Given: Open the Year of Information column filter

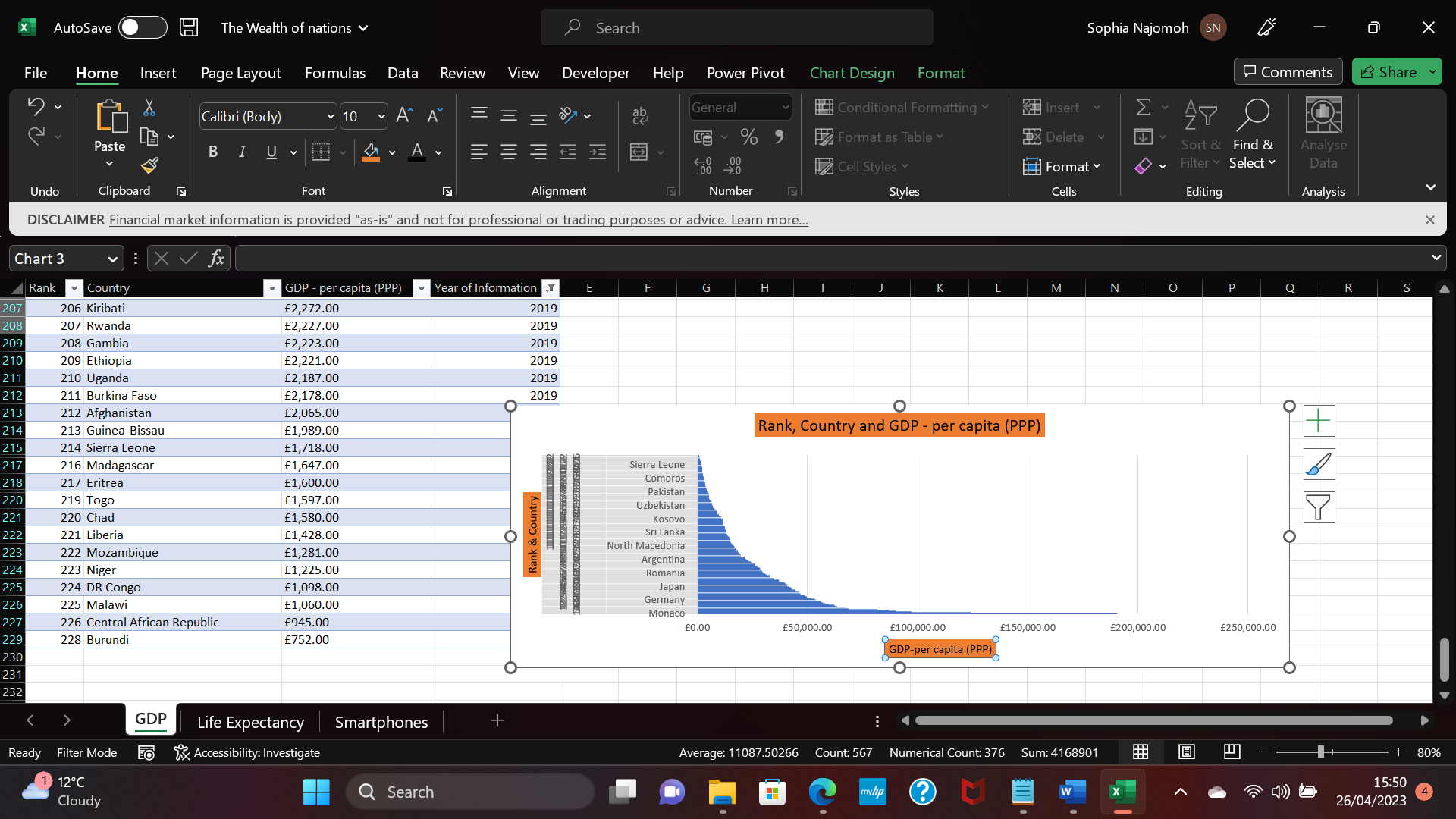Looking at the screenshot, I should pos(551,288).
